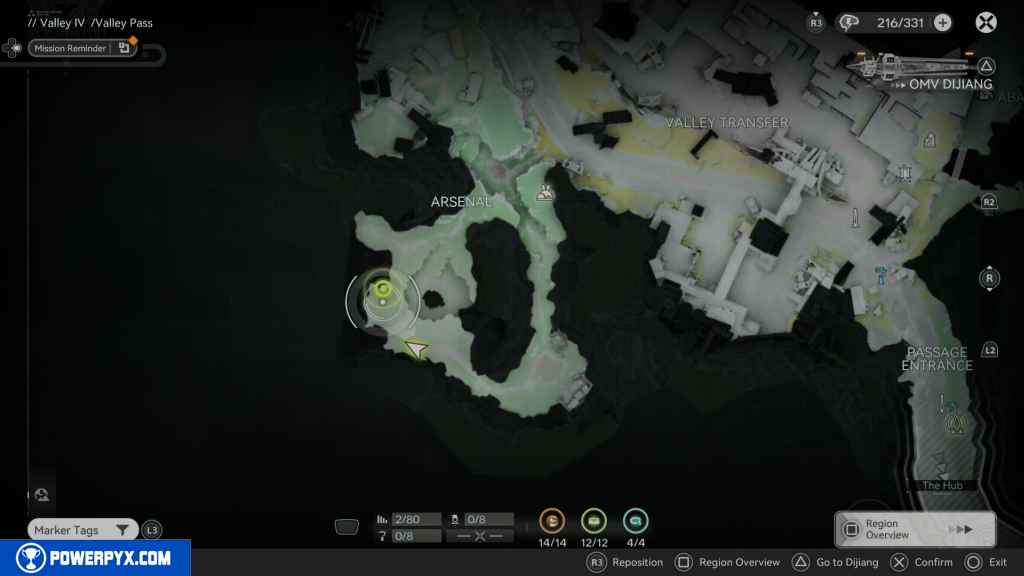The width and height of the screenshot is (1024, 576).
Task: Click the plus icon beside 216/331
Action: pyautogui.click(x=942, y=22)
